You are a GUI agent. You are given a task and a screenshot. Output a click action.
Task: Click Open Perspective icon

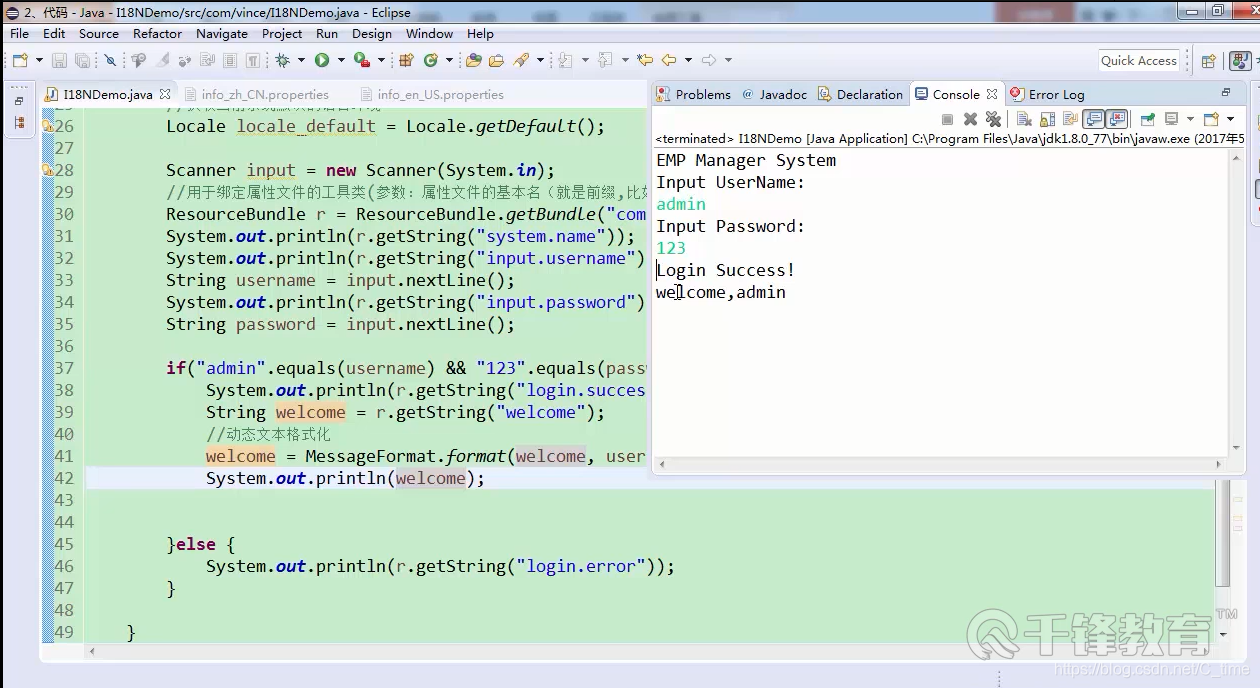point(1208,61)
